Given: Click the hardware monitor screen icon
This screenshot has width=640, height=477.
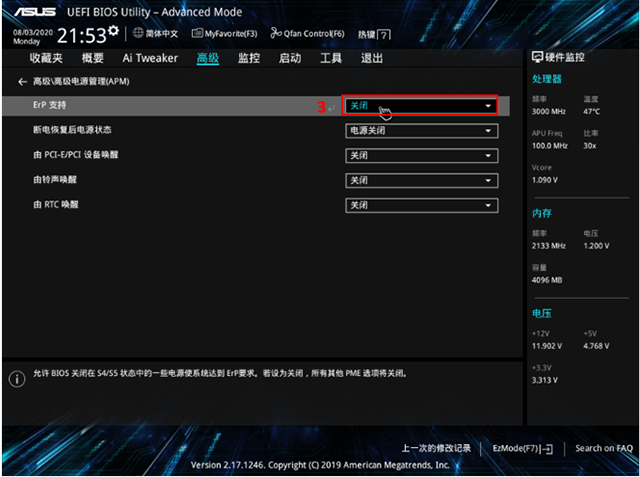Looking at the screenshot, I should pos(538,57).
